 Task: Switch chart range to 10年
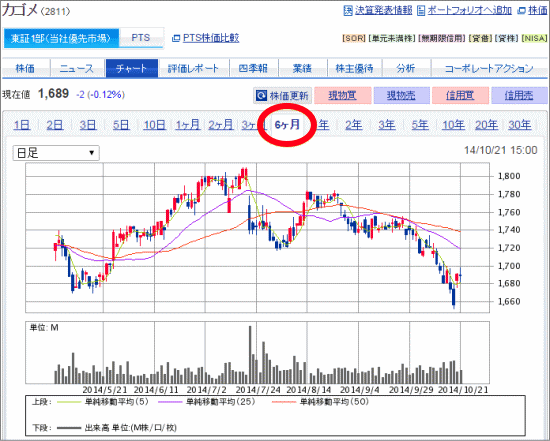453,125
